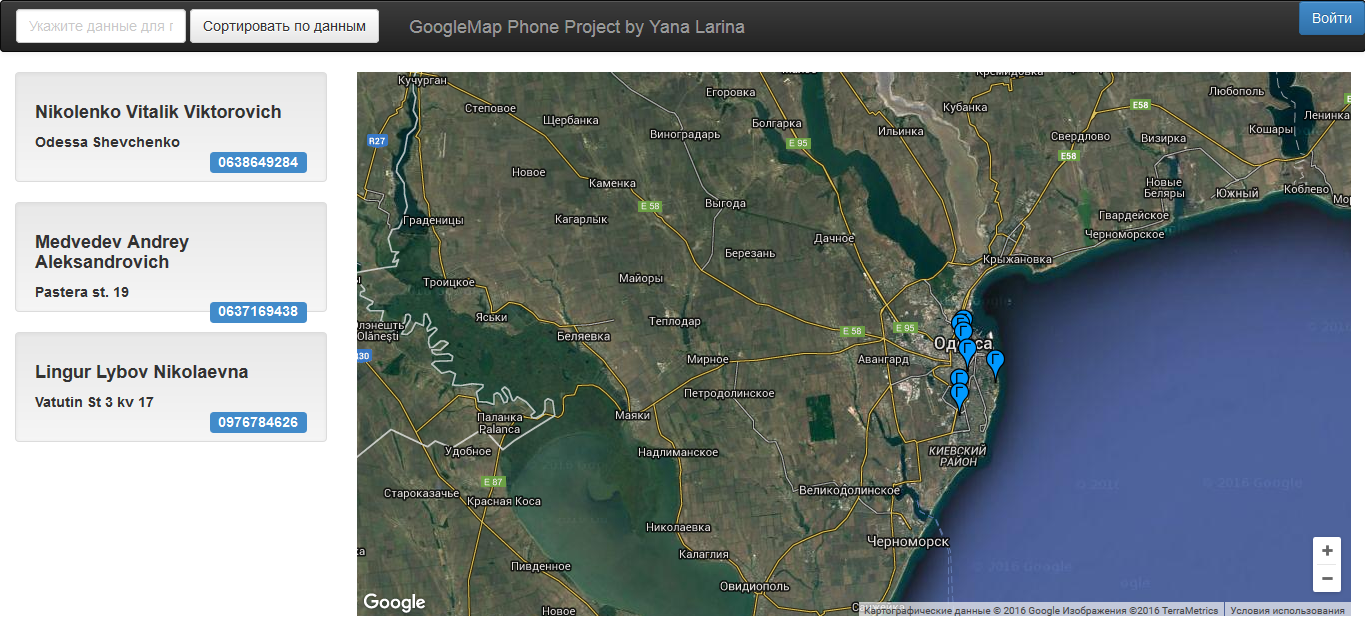
Task: Click the Овидиополь label on the map
Action: click(754, 586)
